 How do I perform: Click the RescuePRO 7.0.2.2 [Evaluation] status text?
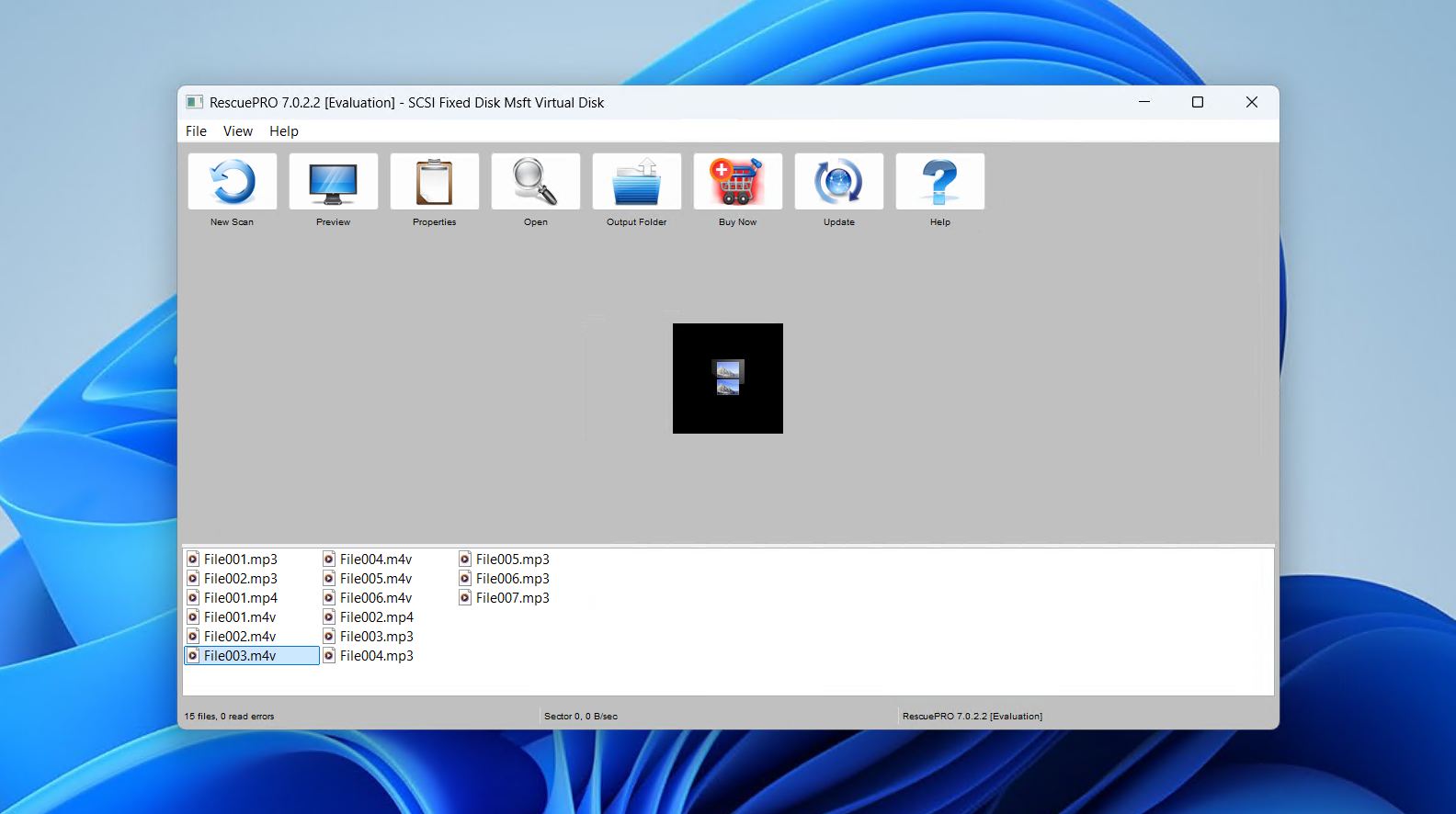pos(973,717)
